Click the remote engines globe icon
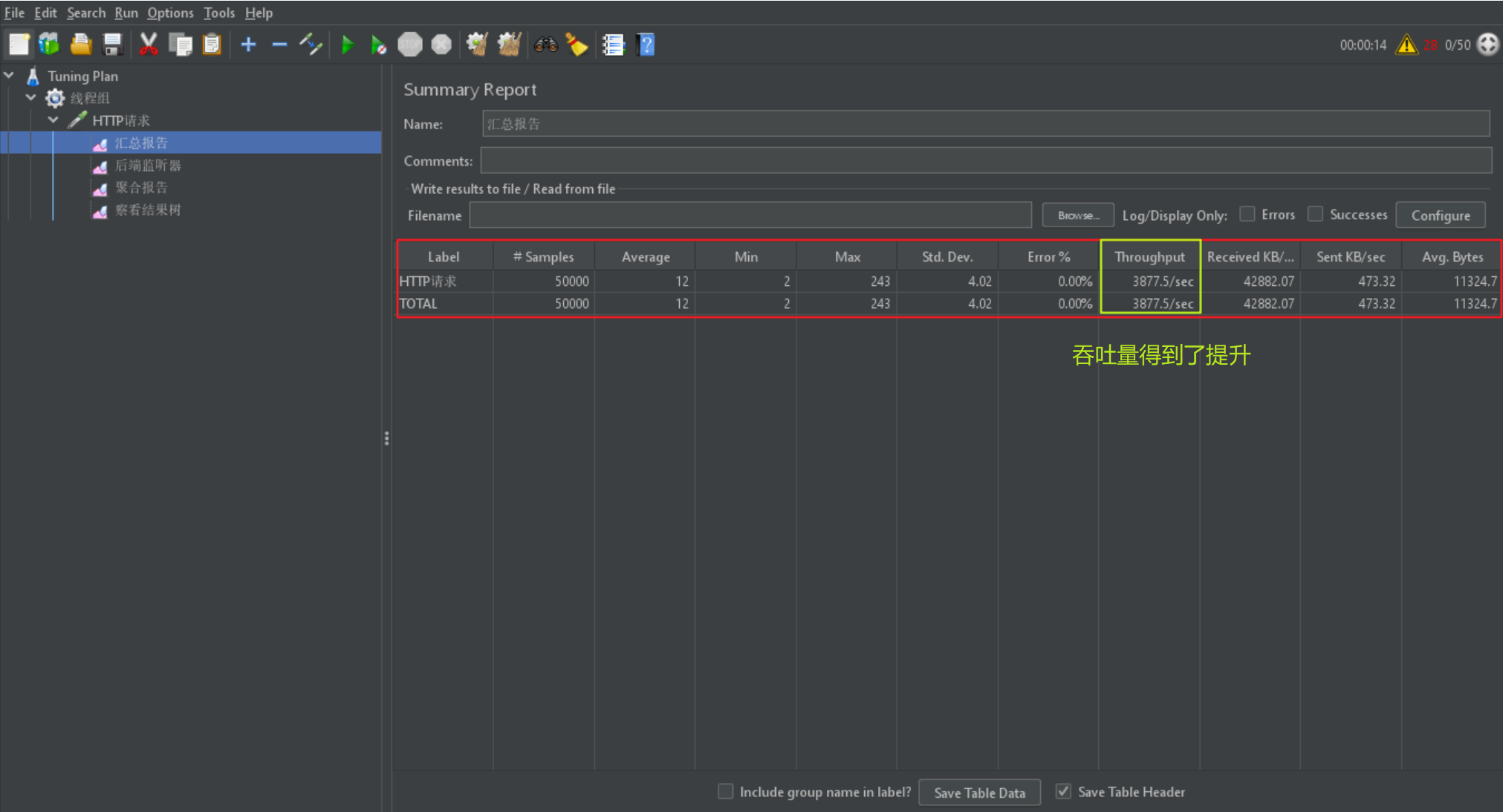Image resolution: width=1503 pixels, height=812 pixels. click(x=1487, y=45)
